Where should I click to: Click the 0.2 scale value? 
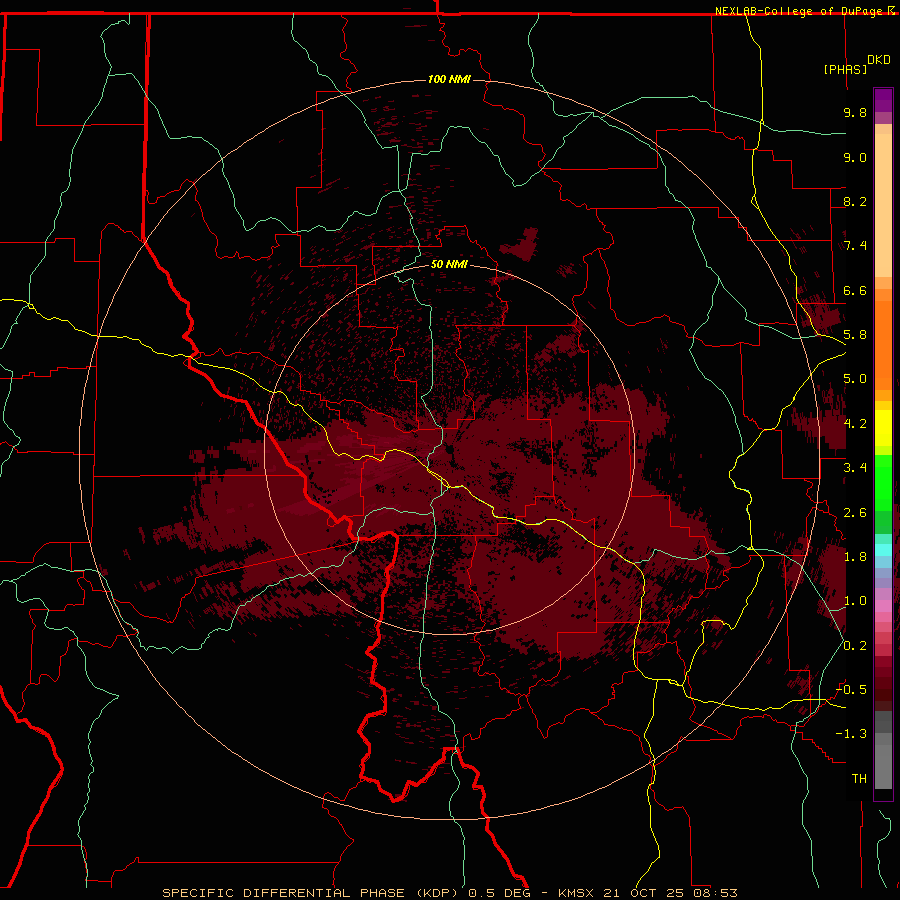855,646
